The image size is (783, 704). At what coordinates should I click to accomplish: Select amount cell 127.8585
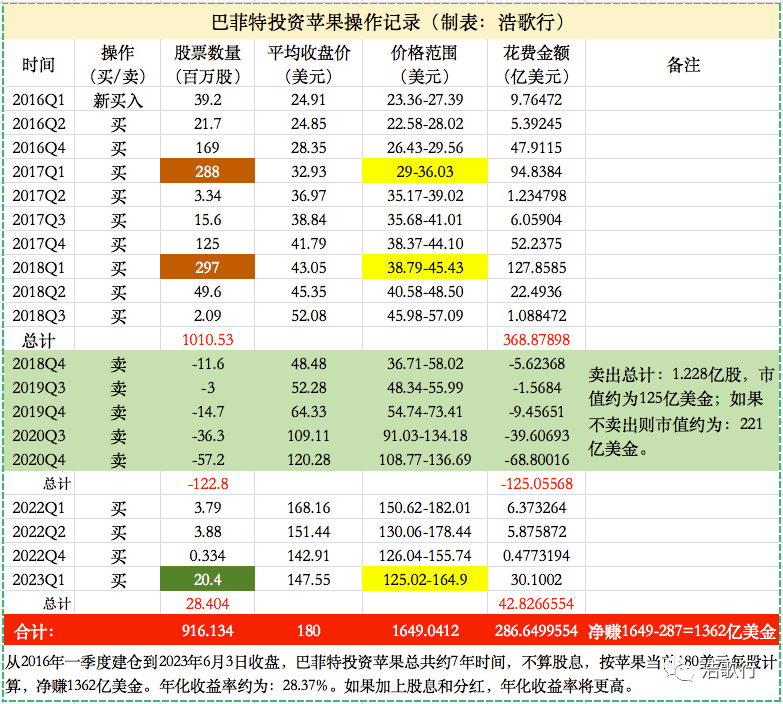(x=536, y=267)
